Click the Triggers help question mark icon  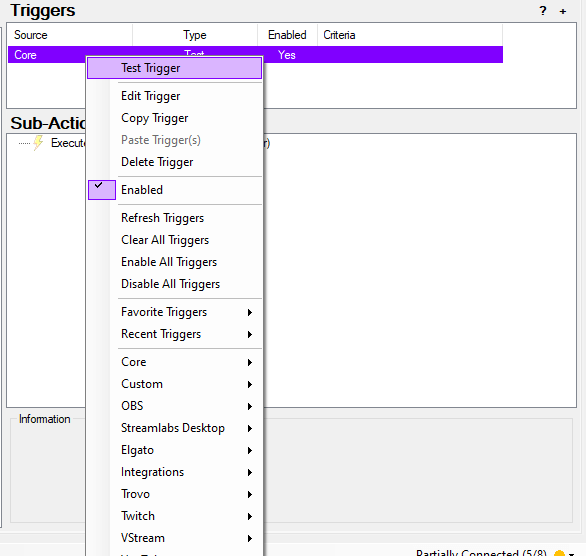pos(543,10)
